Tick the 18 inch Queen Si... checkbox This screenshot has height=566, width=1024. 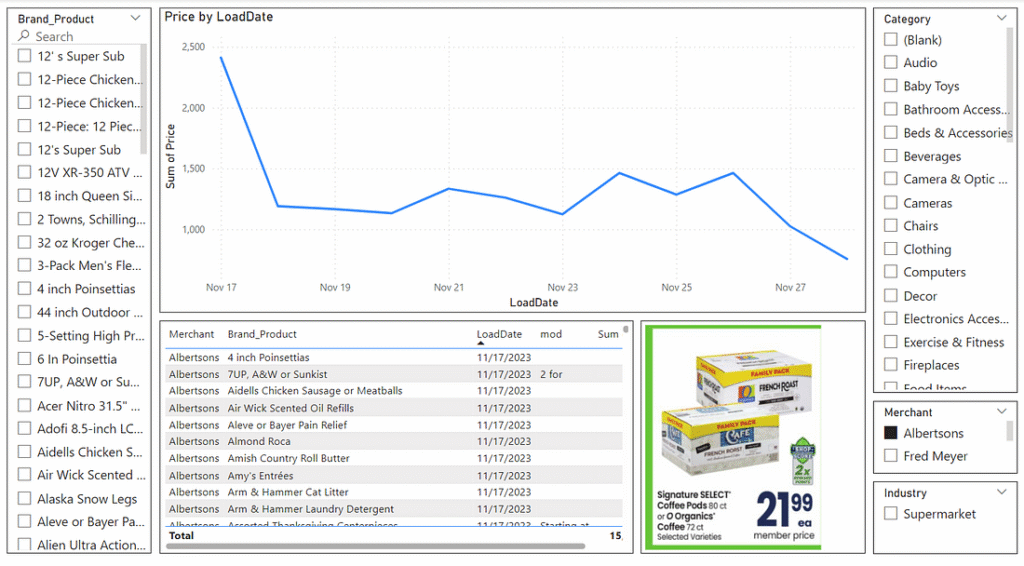pyautogui.click(x=24, y=195)
